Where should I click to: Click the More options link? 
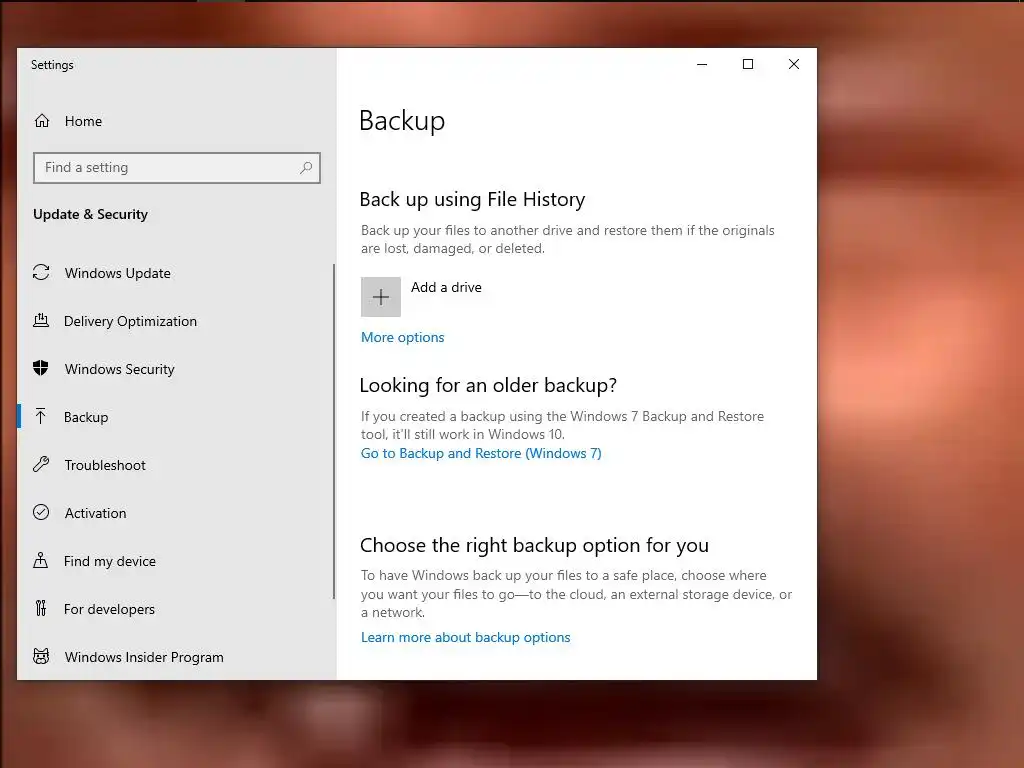coord(402,337)
